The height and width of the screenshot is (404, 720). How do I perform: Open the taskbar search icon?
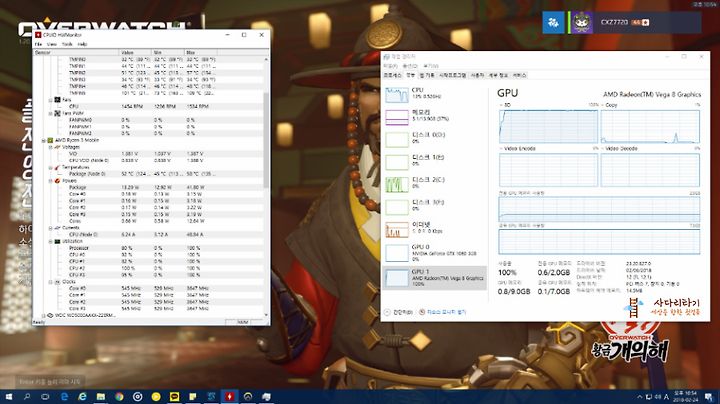(27, 397)
